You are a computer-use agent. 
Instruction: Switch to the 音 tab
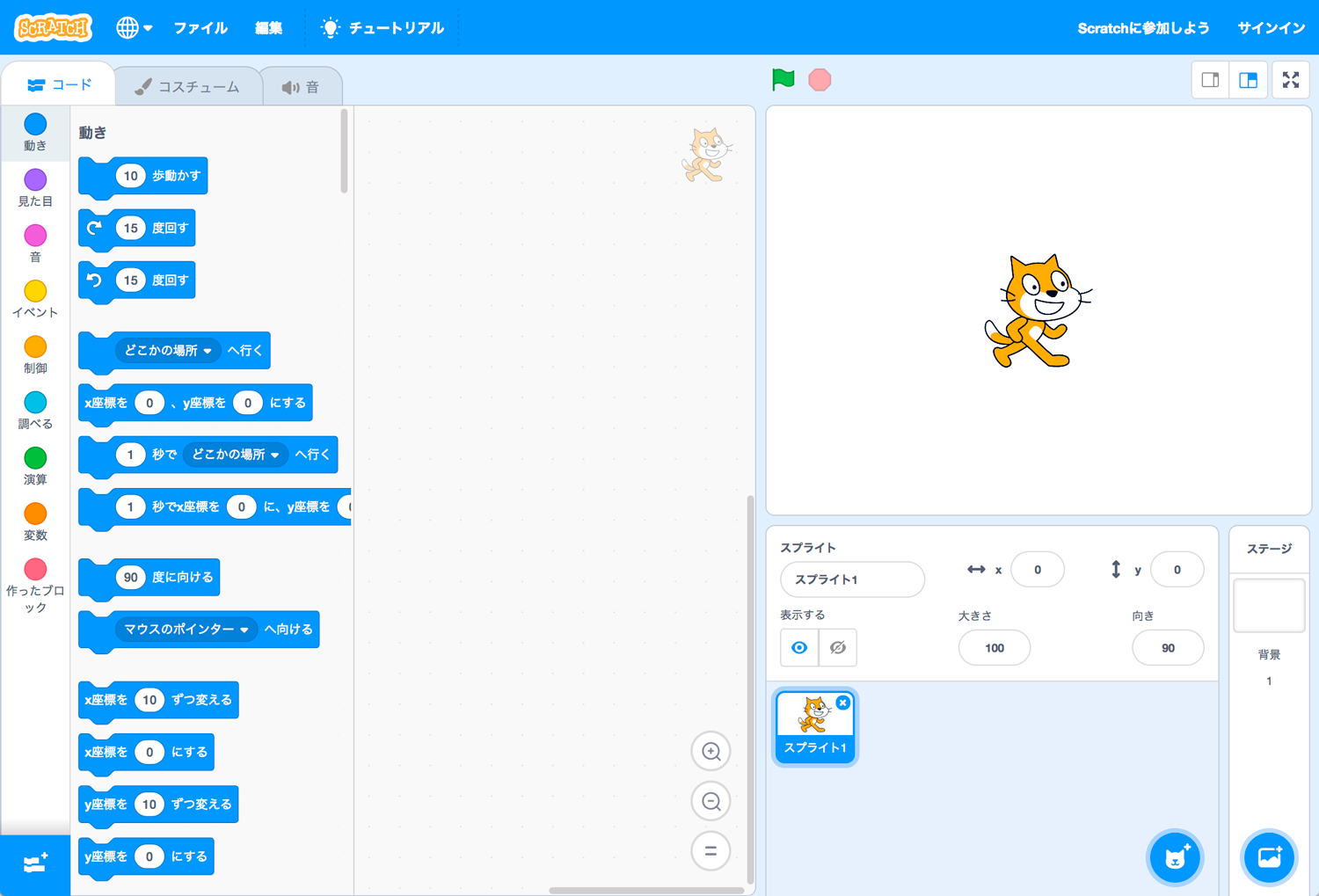[x=301, y=86]
